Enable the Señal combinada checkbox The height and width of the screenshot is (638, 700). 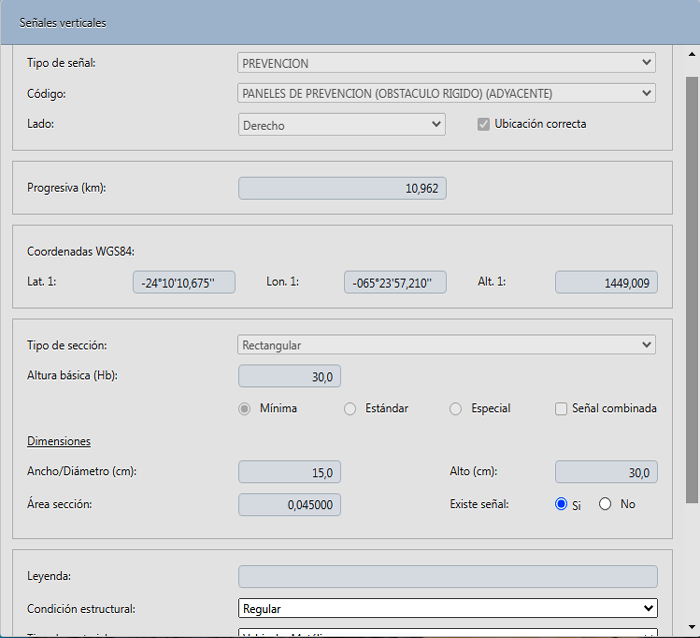click(561, 409)
